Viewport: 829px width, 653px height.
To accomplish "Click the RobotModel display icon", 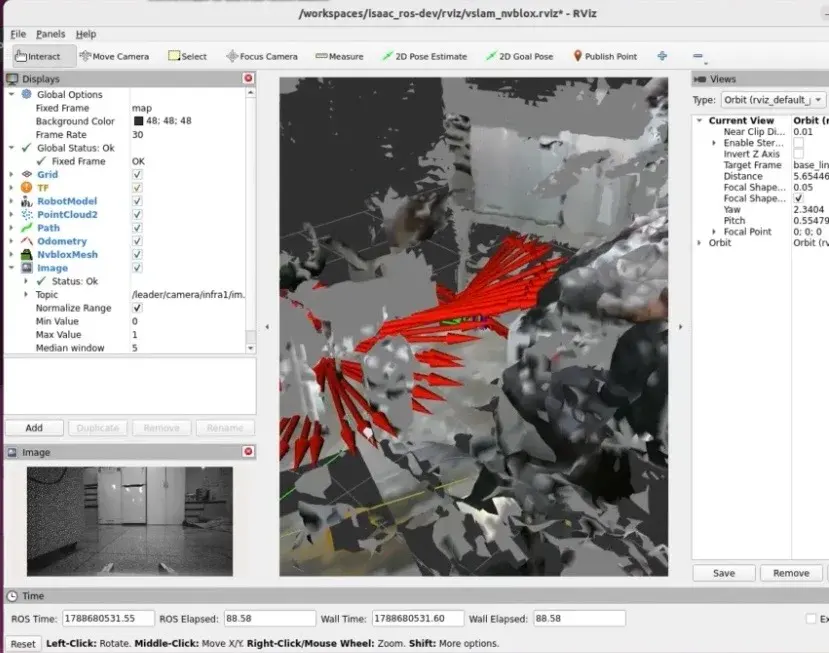I will [x=26, y=201].
